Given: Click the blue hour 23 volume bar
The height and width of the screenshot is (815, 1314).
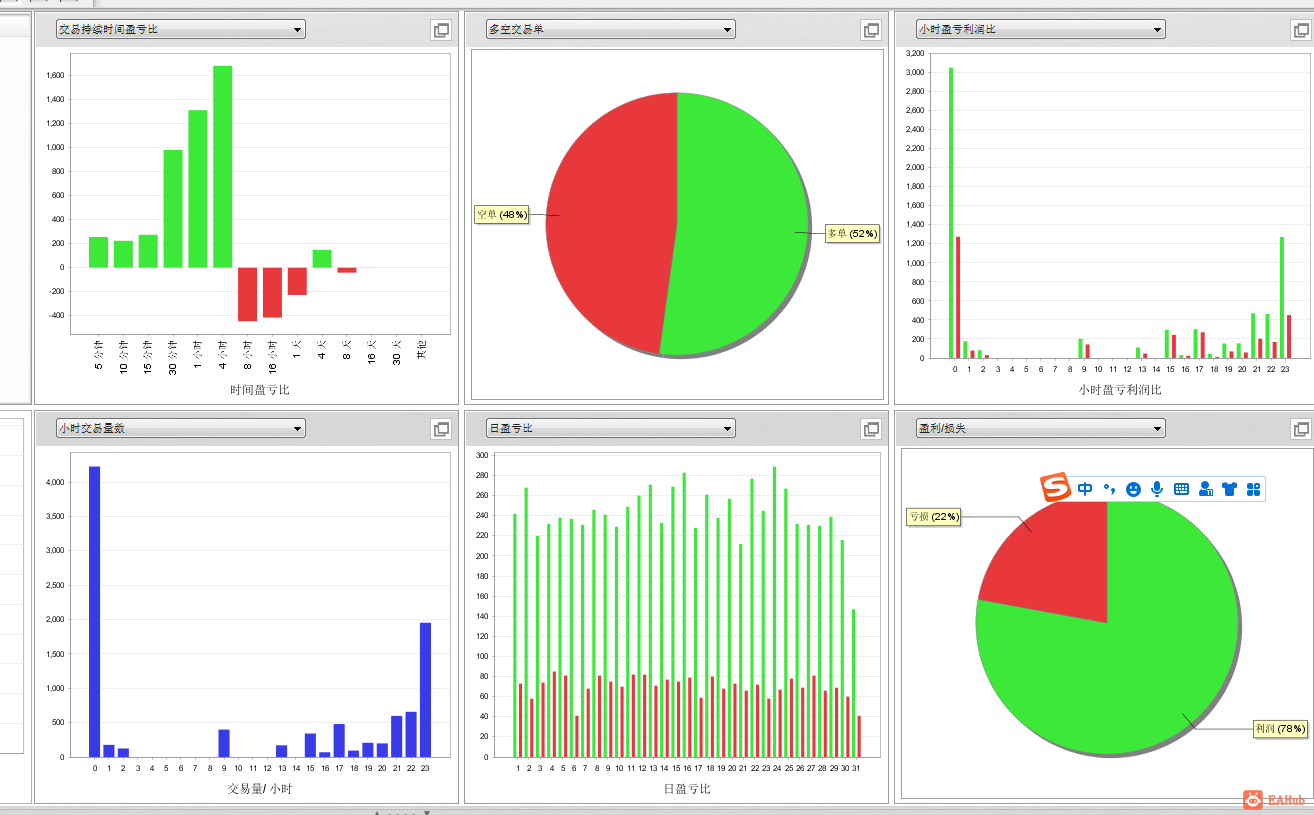Looking at the screenshot, I should [425, 690].
